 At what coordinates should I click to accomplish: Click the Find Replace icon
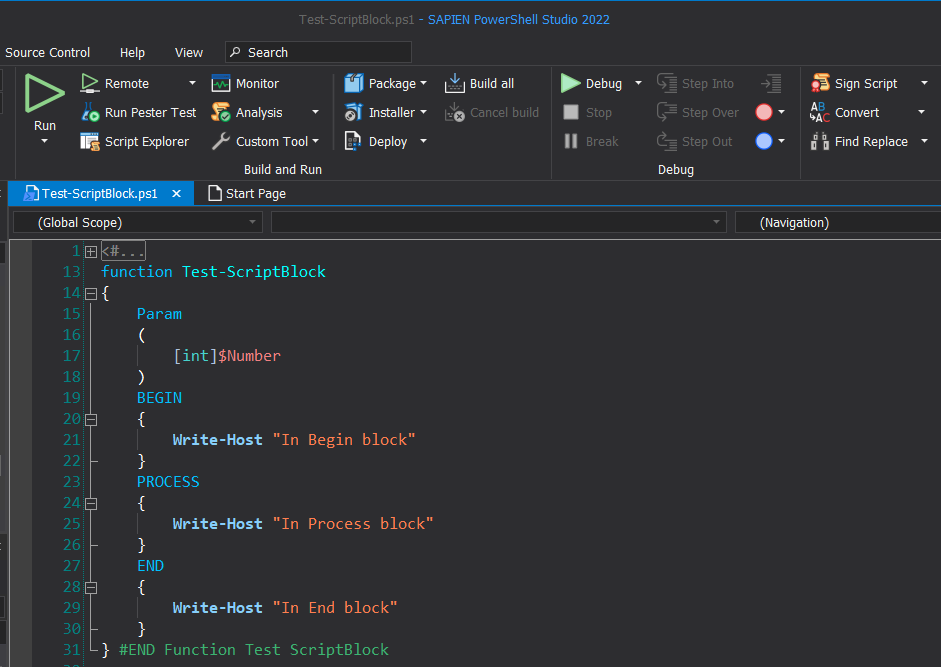click(x=820, y=142)
